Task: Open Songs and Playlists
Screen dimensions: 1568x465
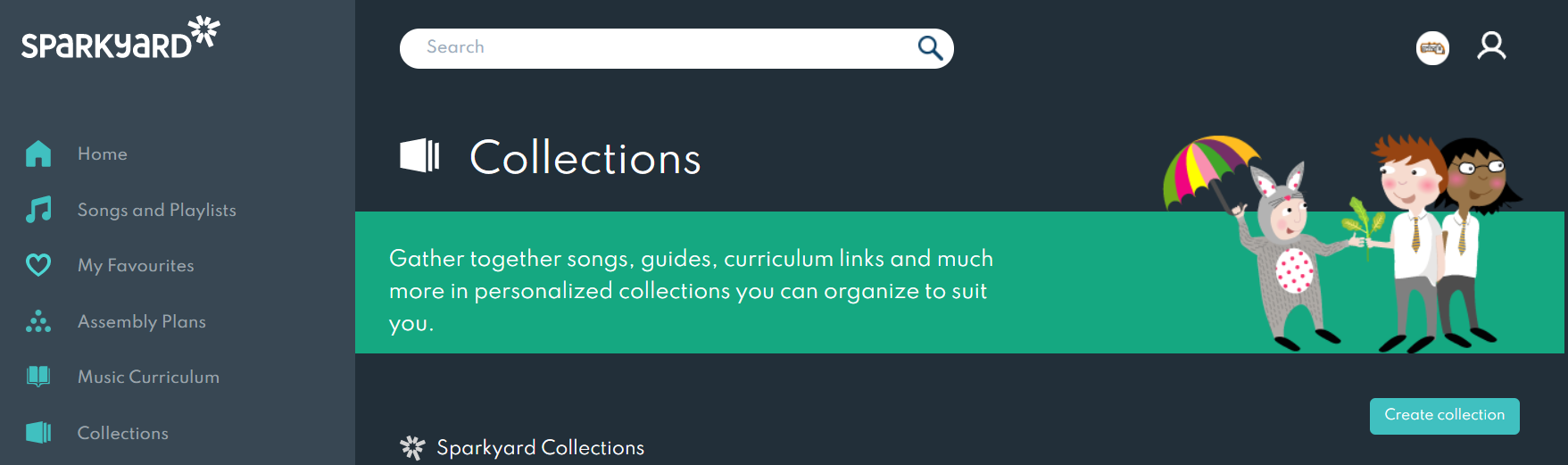Action: coord(157,210)
